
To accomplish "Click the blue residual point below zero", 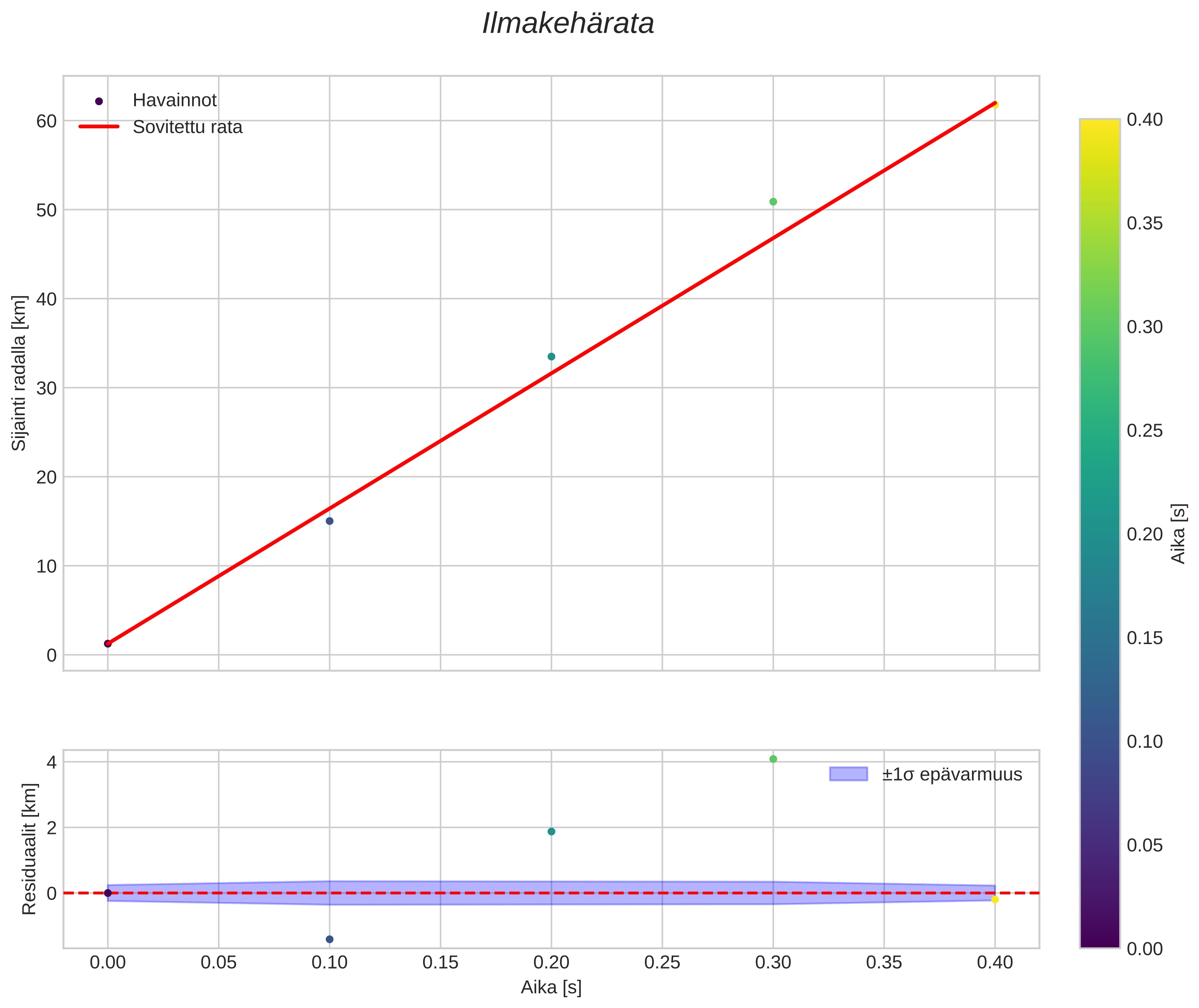I will coord(330,939).
